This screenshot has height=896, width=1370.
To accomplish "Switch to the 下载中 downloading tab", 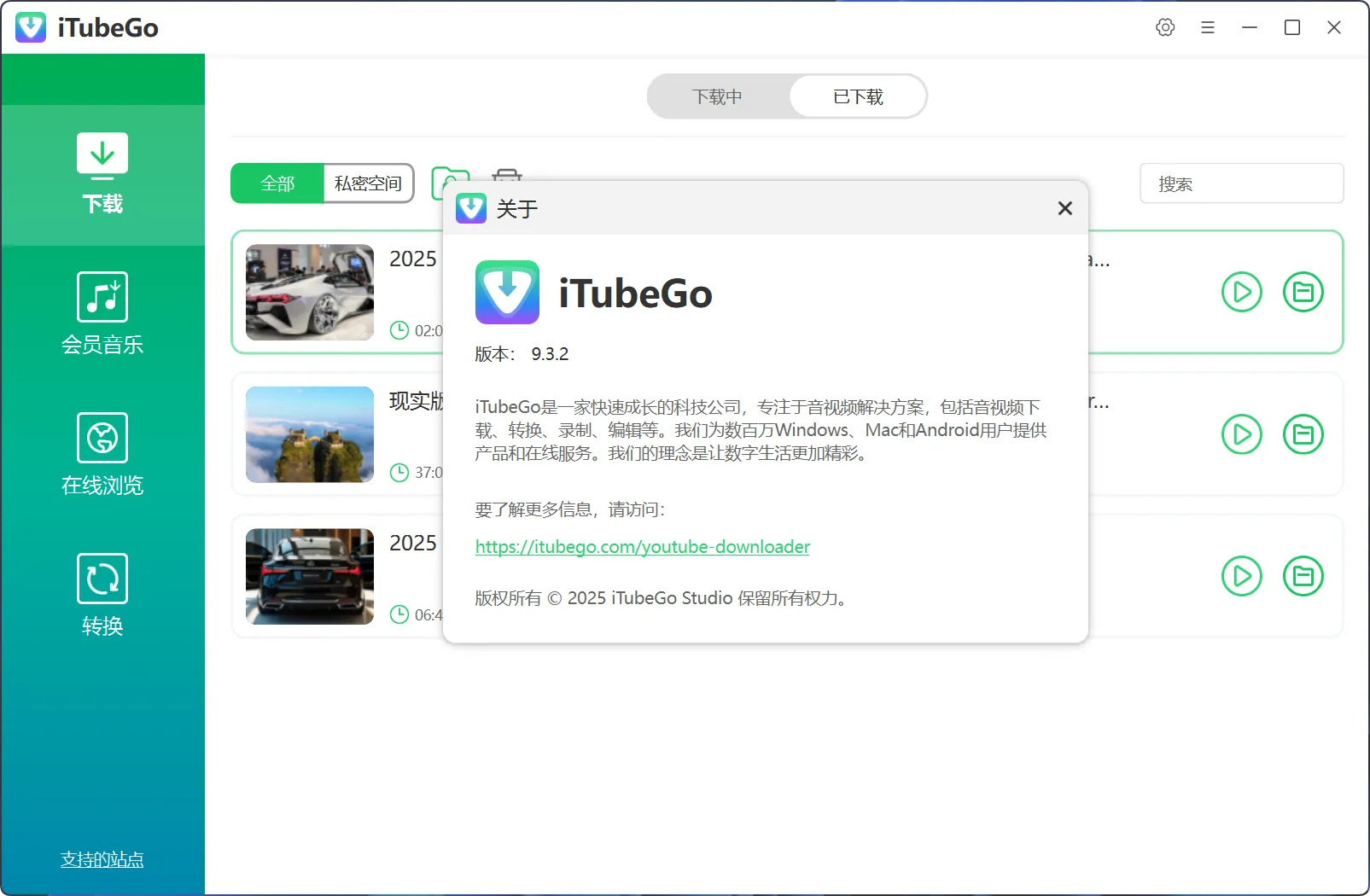I will pyautogui.click(x=717, y=96).
